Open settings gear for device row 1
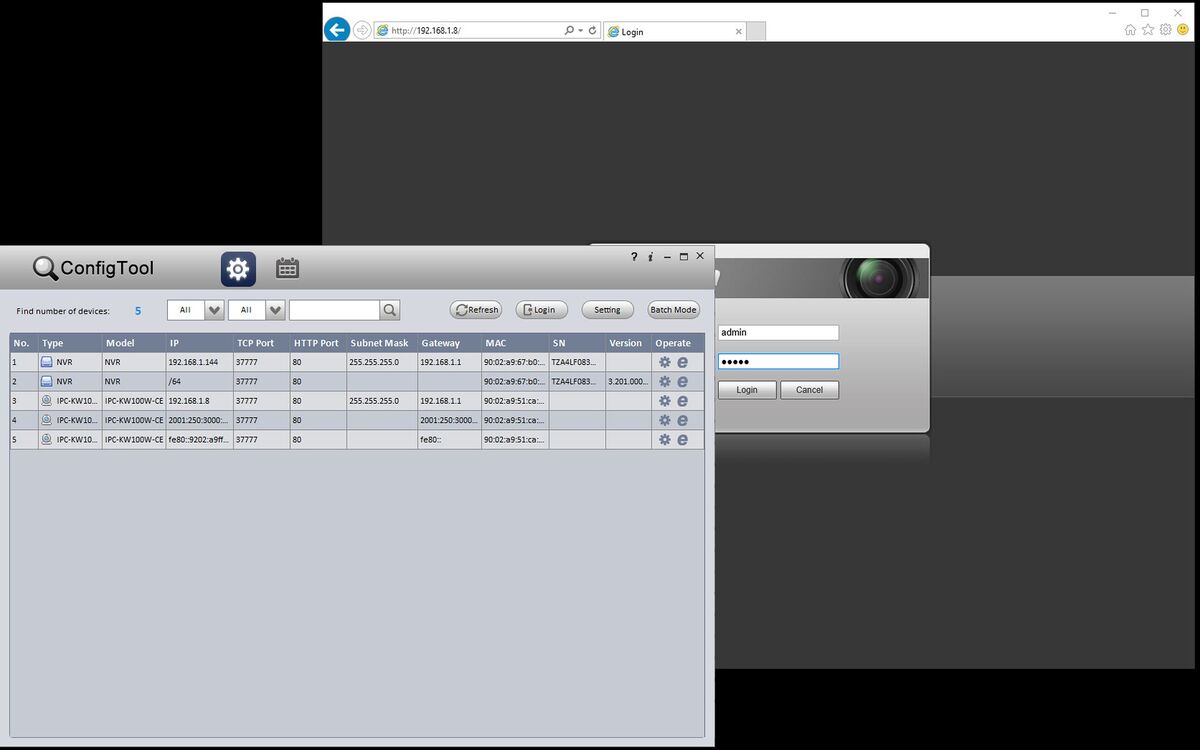The width and height of the screenshot is (1200, 750). [x=664, y=362]
